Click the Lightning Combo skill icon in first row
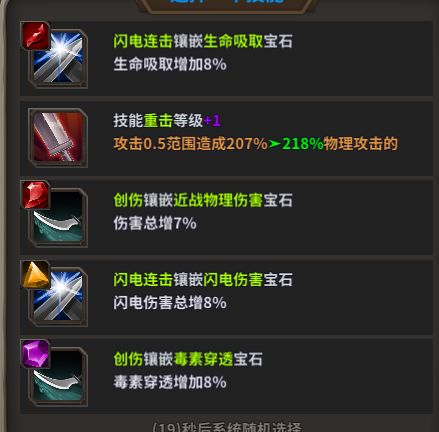 pos(58,59)
